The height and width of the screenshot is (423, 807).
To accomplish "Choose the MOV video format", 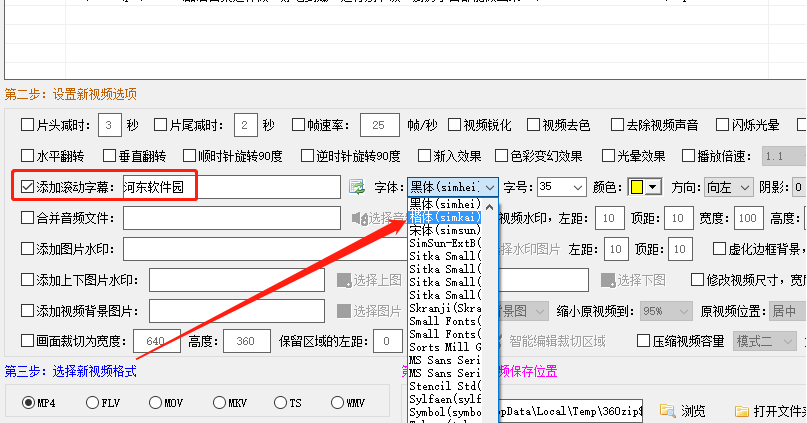I will click(x=155, y=402).
